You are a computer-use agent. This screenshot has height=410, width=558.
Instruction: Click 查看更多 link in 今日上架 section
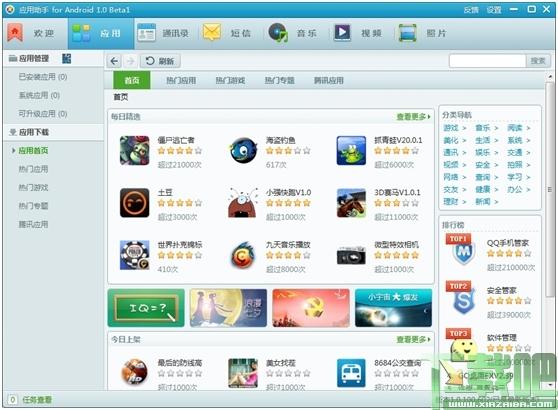coord(413,340)
